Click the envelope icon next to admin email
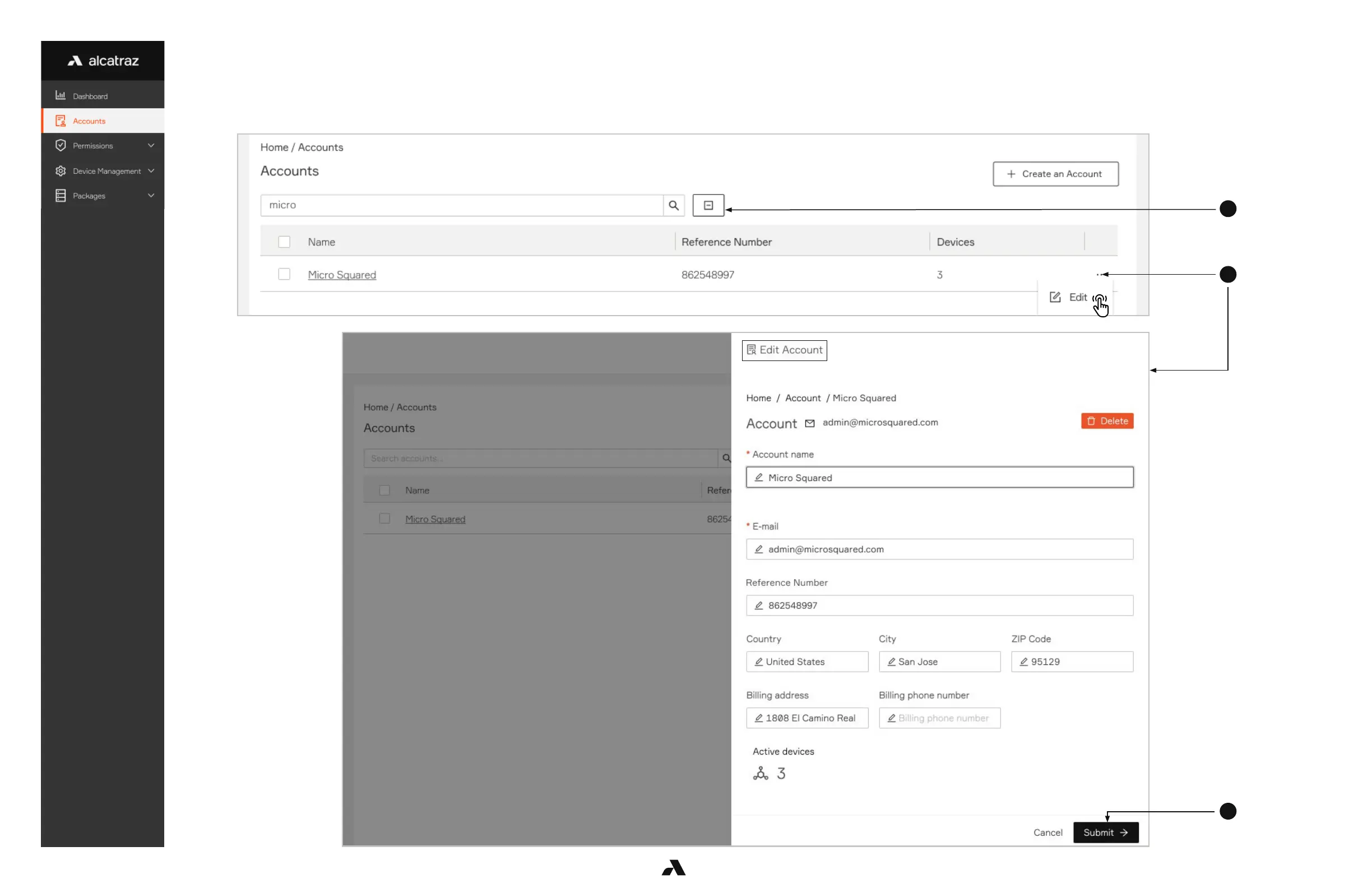This screenshot has width=1372, height=888. coord(809,423)
